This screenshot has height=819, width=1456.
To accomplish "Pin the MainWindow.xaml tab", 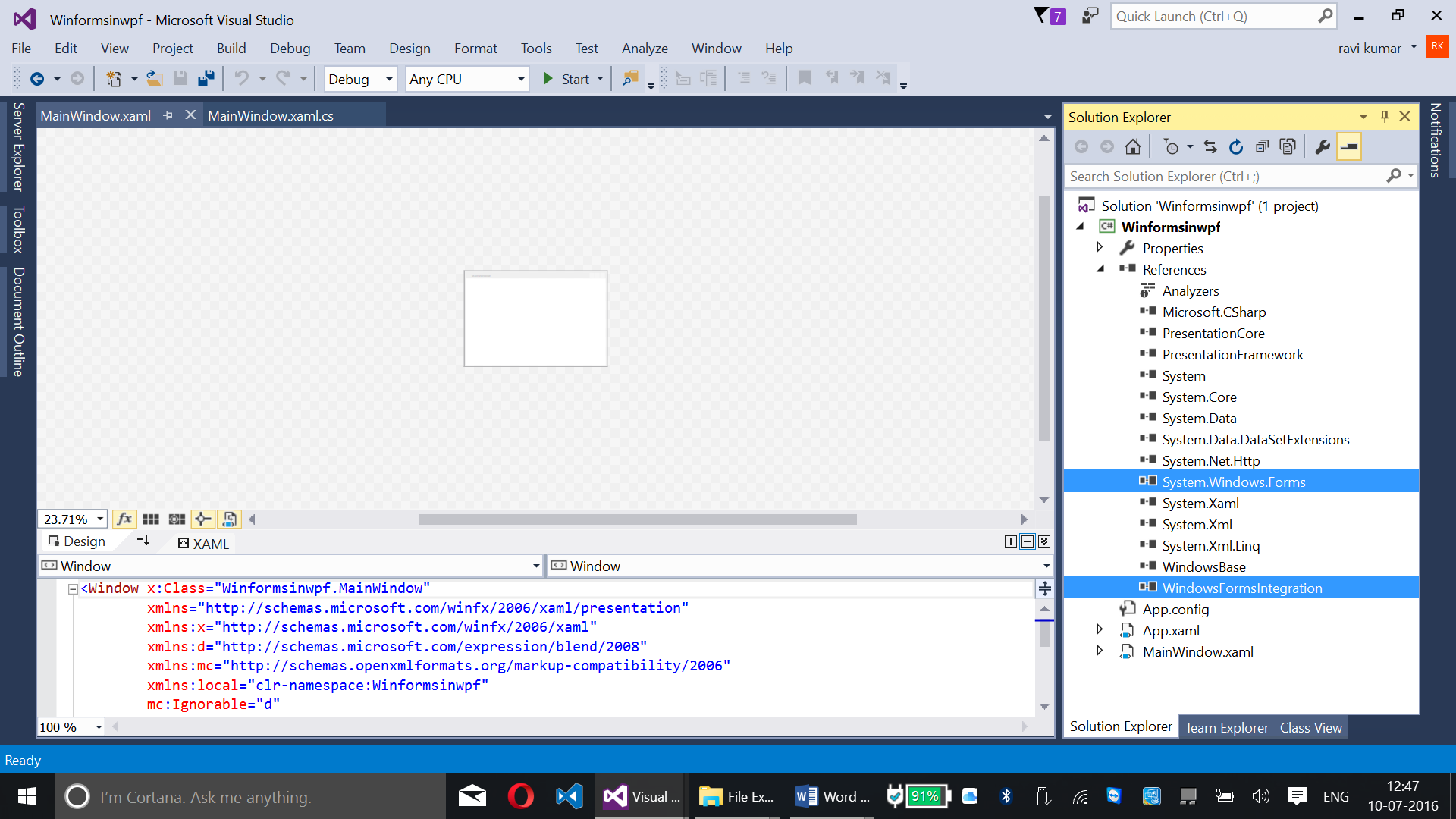I will pyautogui.click(x=168, y=115).
